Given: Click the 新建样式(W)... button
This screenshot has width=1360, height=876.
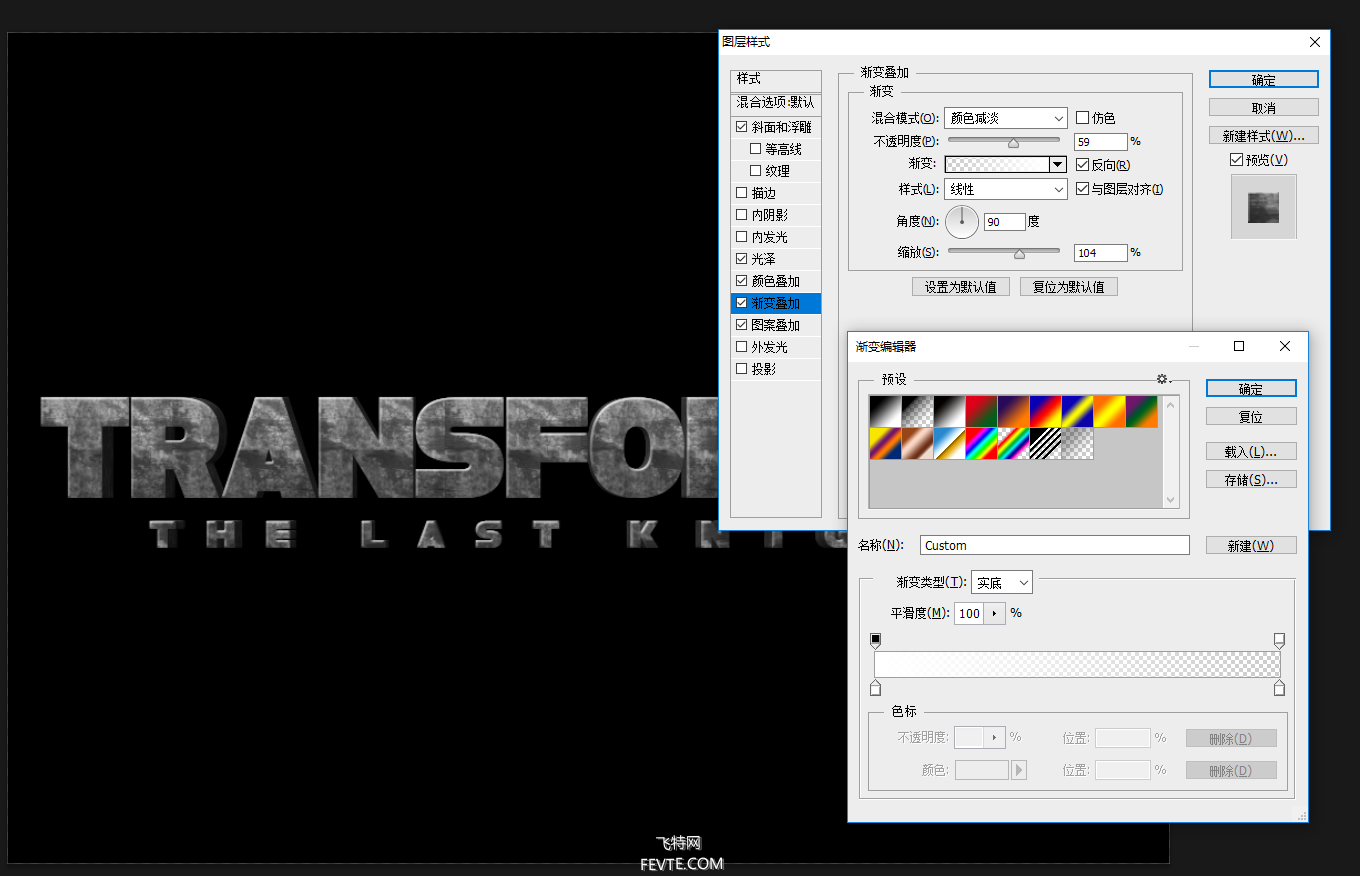Looking at the screenshot, I should 1263,135.
